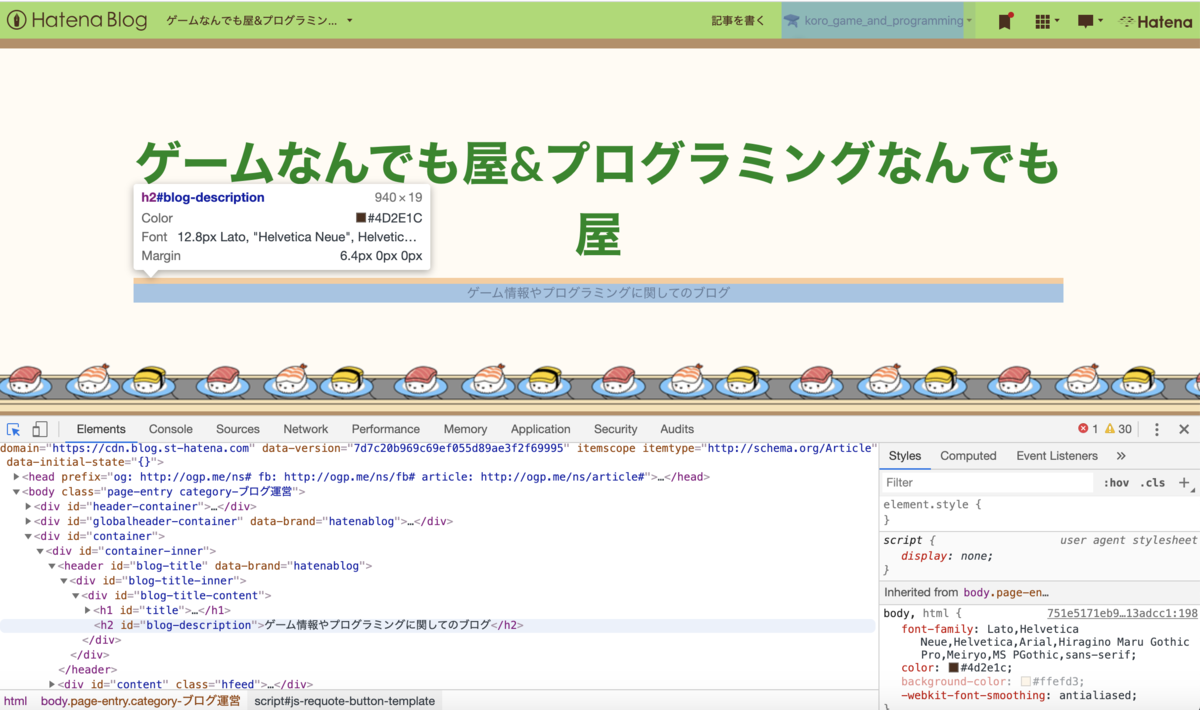Collapse the blog-title-inner div node
Image resolution: width=1200 pixels, height=710 pixels.
[x=64, y=581]
